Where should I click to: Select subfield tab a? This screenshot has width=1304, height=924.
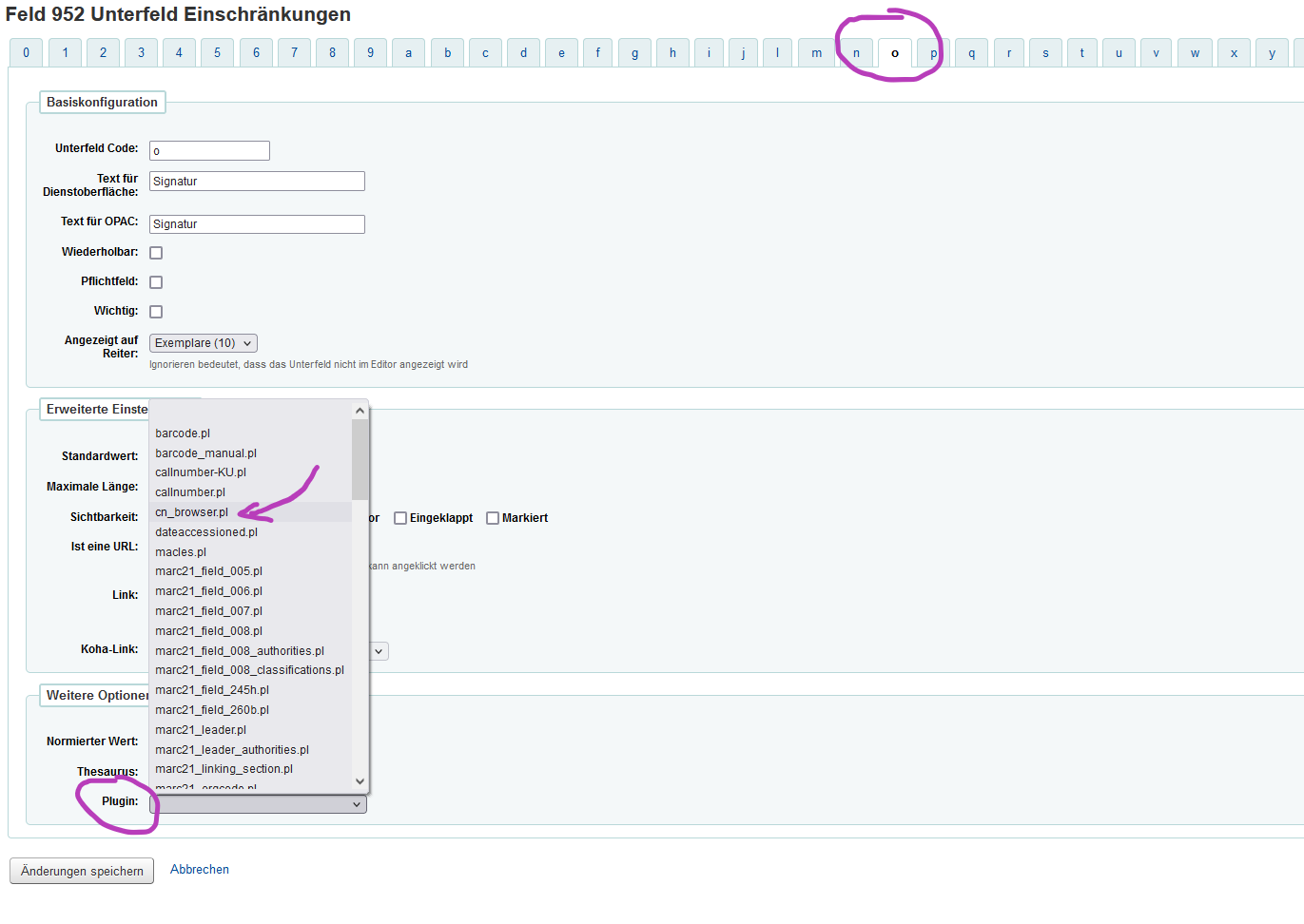pos(408,53)
